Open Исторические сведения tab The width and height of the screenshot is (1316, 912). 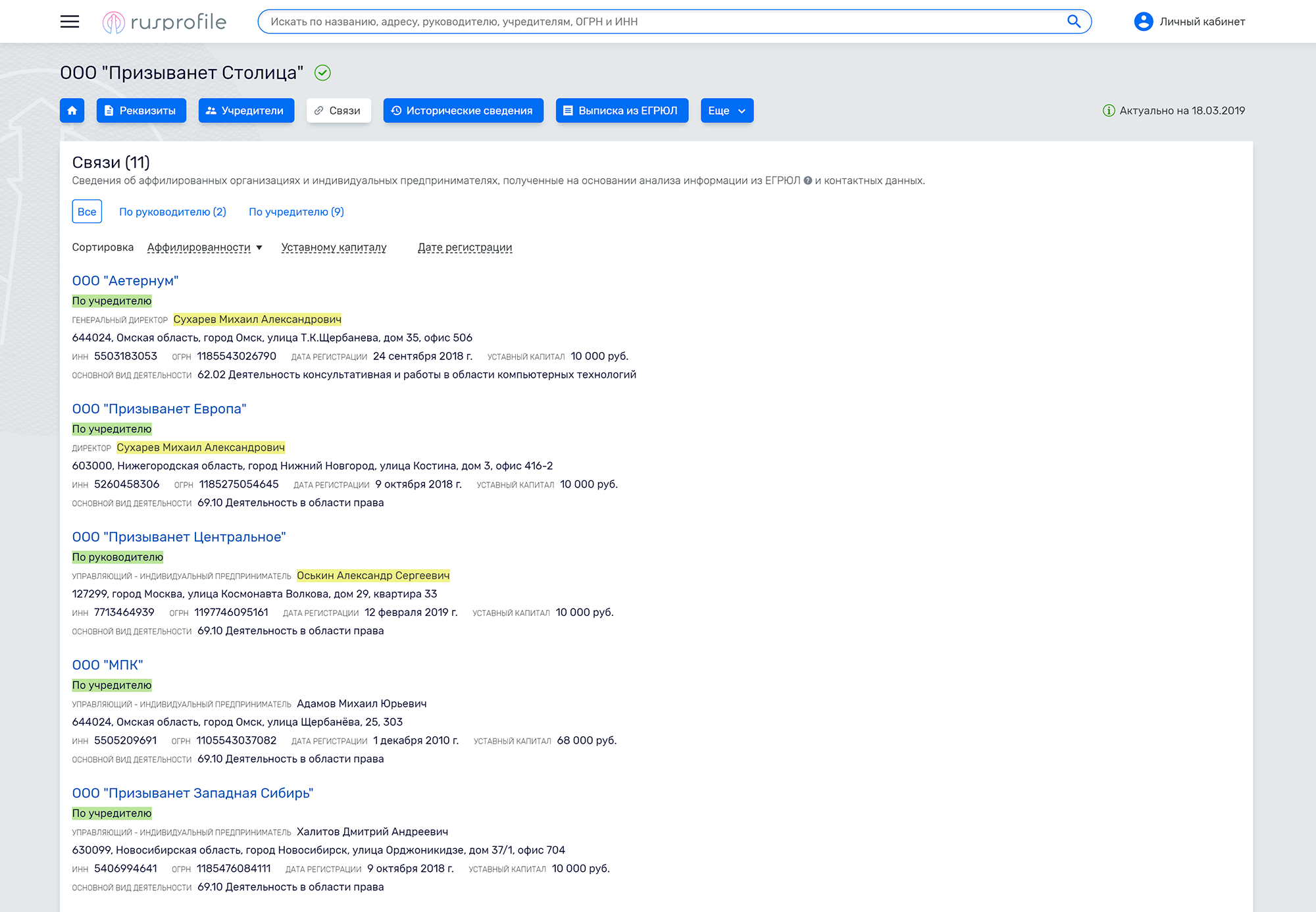(x=463, y=111)
